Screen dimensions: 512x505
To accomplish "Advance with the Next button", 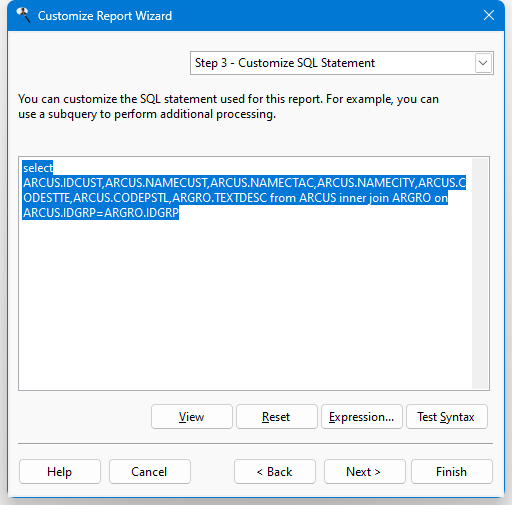I will click(365, 472).
